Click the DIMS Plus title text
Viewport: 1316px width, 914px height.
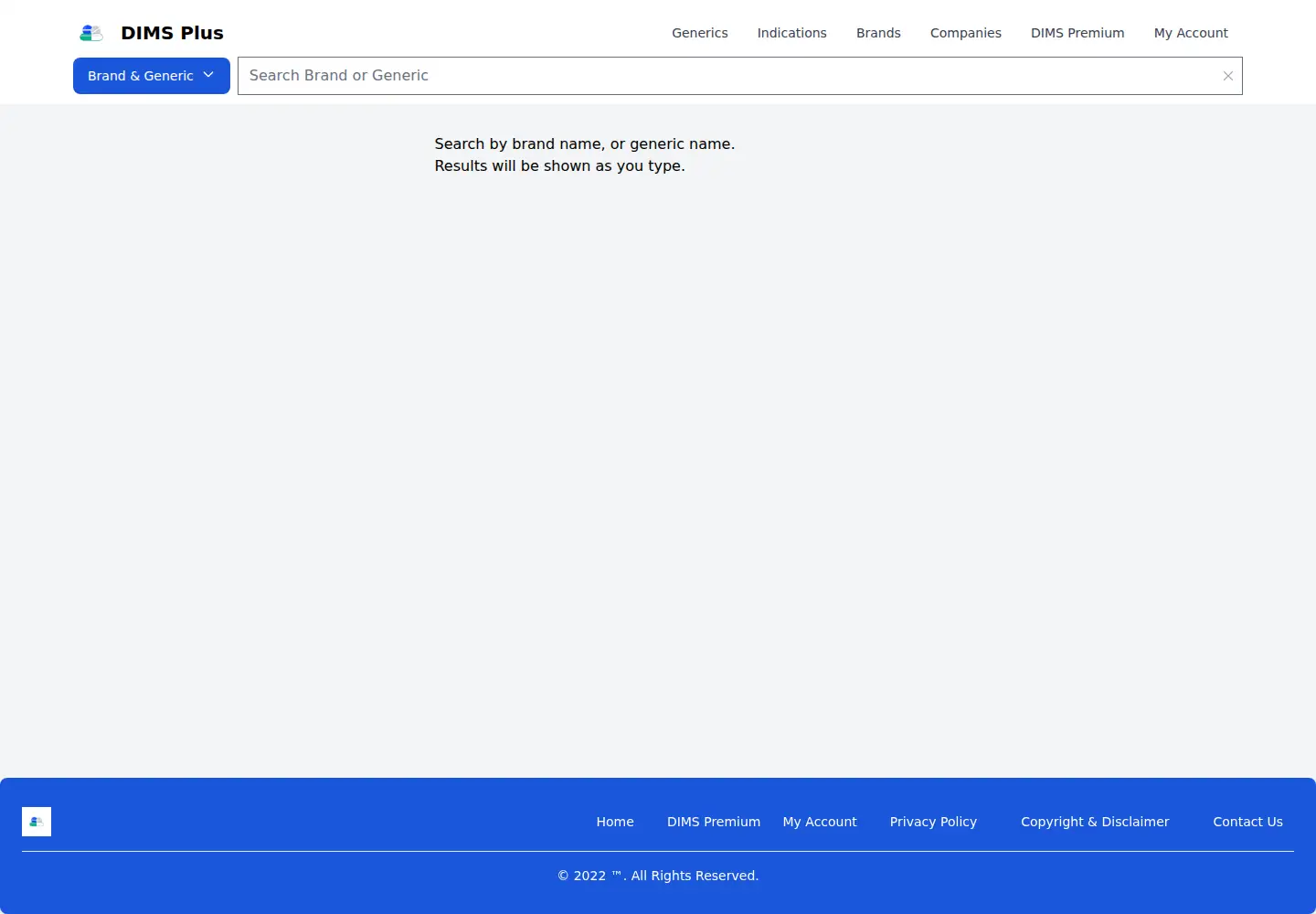click(x=172, y=33)
